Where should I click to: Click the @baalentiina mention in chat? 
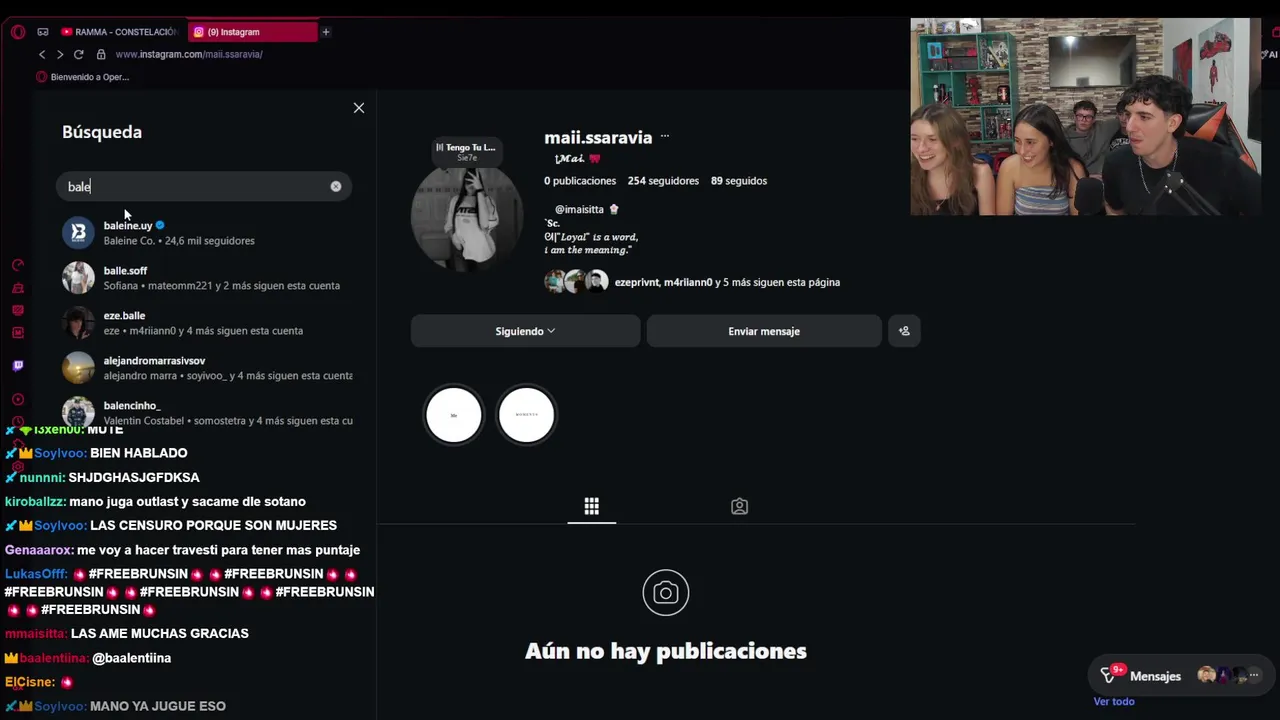pos(131,658)
